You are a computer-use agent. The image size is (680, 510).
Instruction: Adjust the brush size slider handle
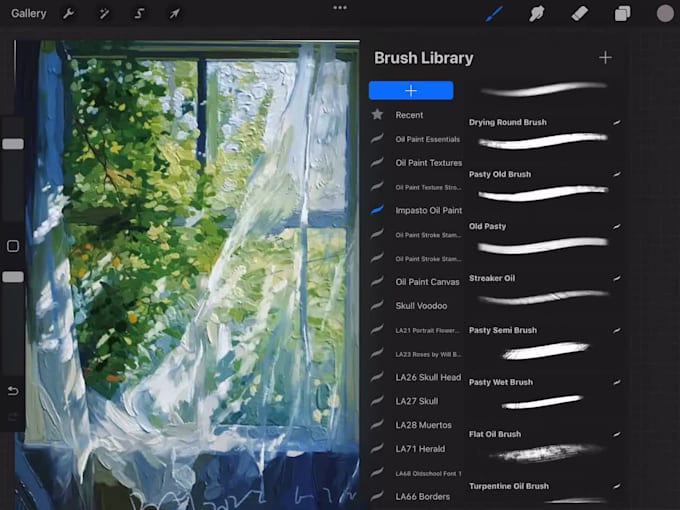point(13,144)
